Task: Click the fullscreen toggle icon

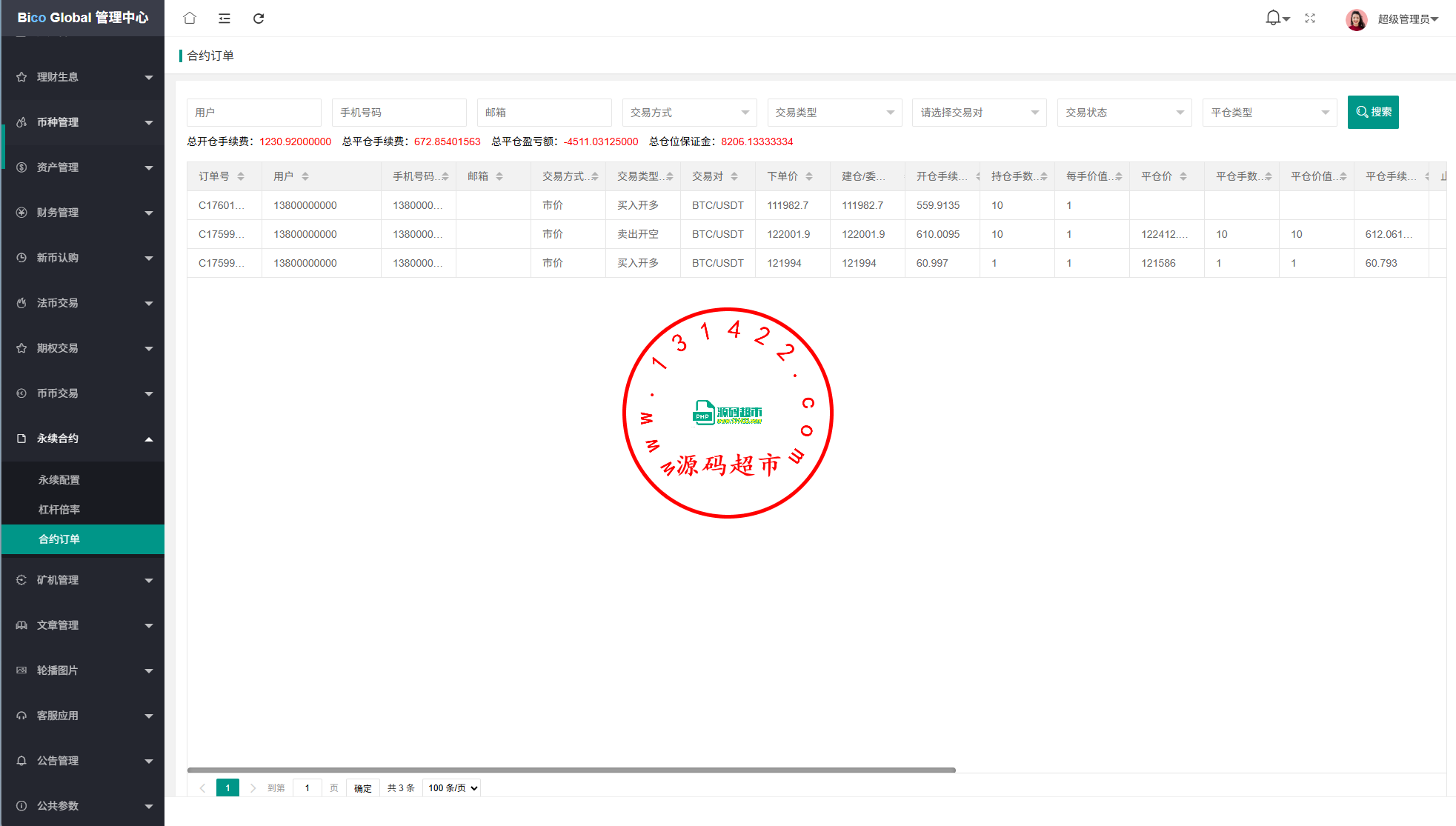Action: (x=1310, y=19)
